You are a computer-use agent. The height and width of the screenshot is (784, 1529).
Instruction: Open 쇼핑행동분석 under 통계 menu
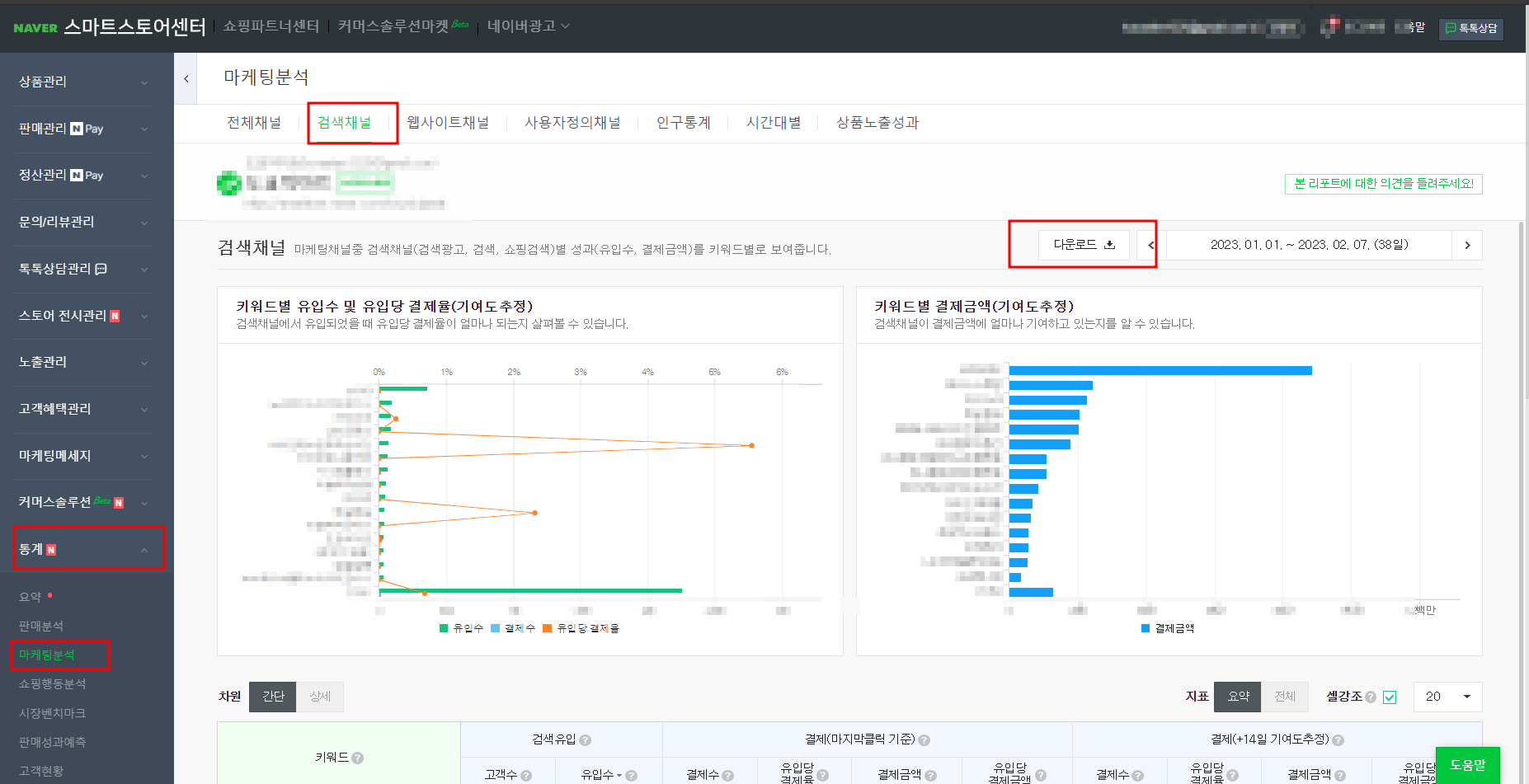pos(52,684)
